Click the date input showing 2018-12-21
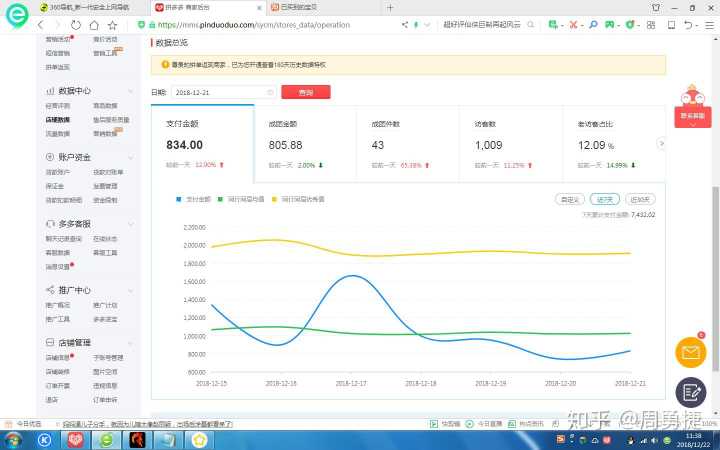Image resolution: width=720 pixels, height=450 pixels. [218, 92]
